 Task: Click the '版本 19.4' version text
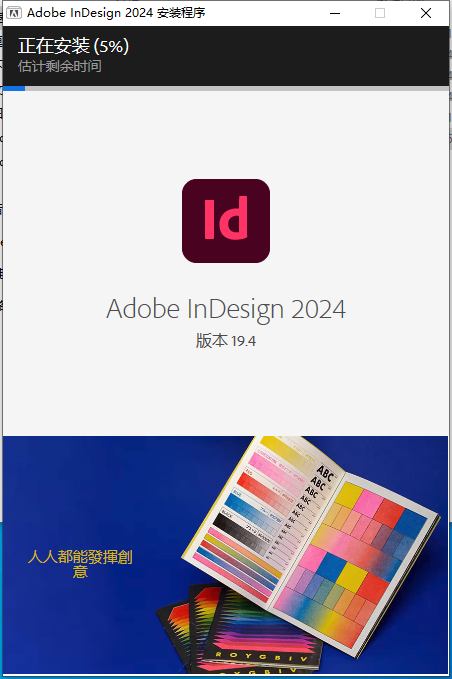click(x=226, y=341)
